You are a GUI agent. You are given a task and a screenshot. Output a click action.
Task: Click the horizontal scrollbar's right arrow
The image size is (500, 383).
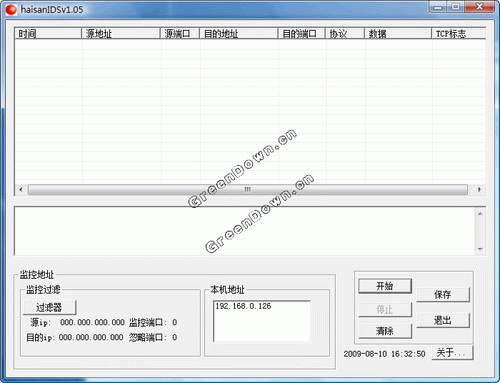pos(479,190)
